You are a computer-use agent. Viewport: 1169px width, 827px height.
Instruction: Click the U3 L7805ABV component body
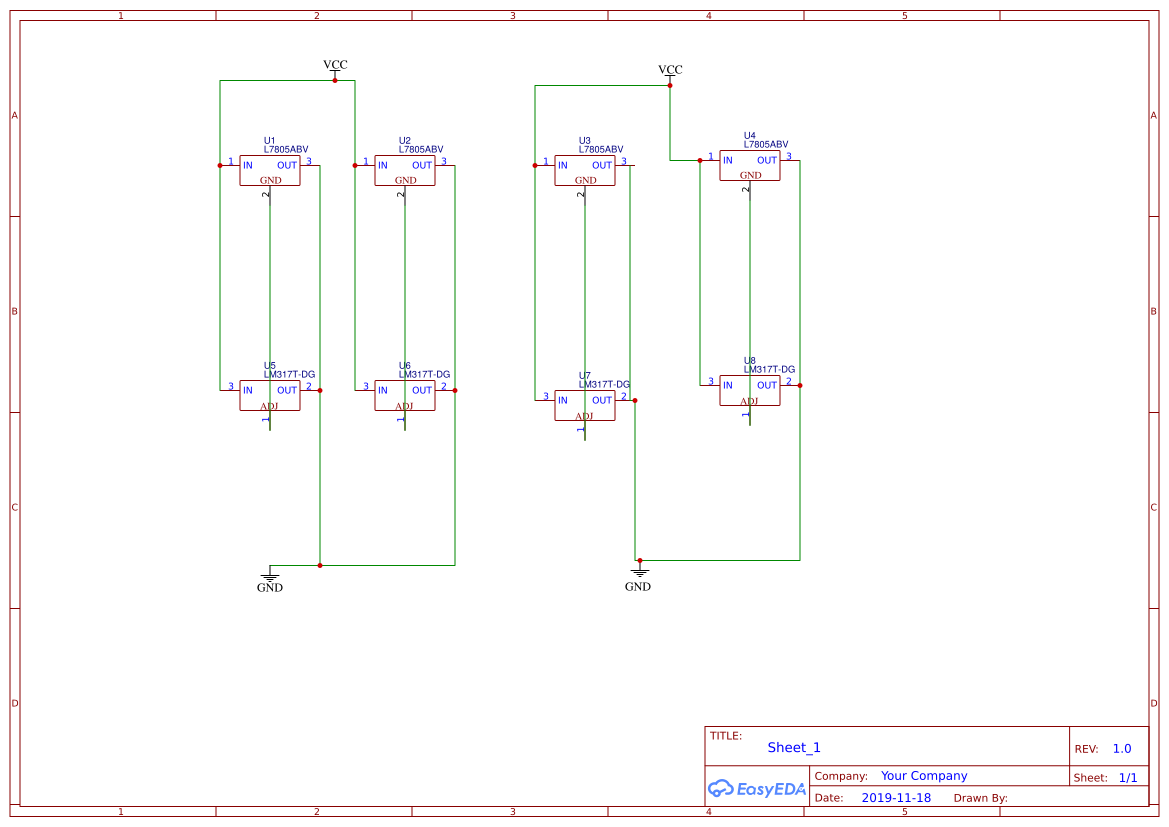(x=584, y=171)
